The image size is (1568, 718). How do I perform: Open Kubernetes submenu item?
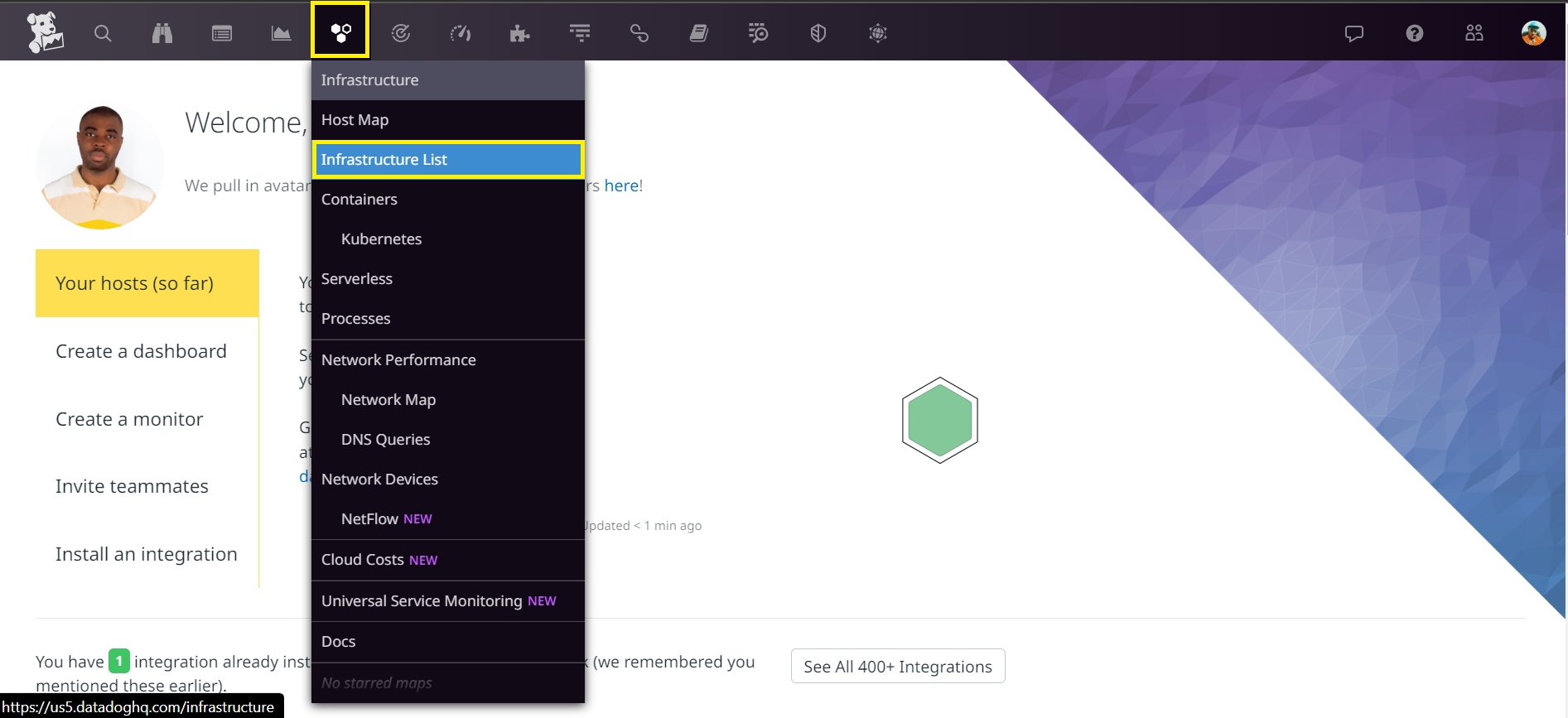[x=448, y=239]
